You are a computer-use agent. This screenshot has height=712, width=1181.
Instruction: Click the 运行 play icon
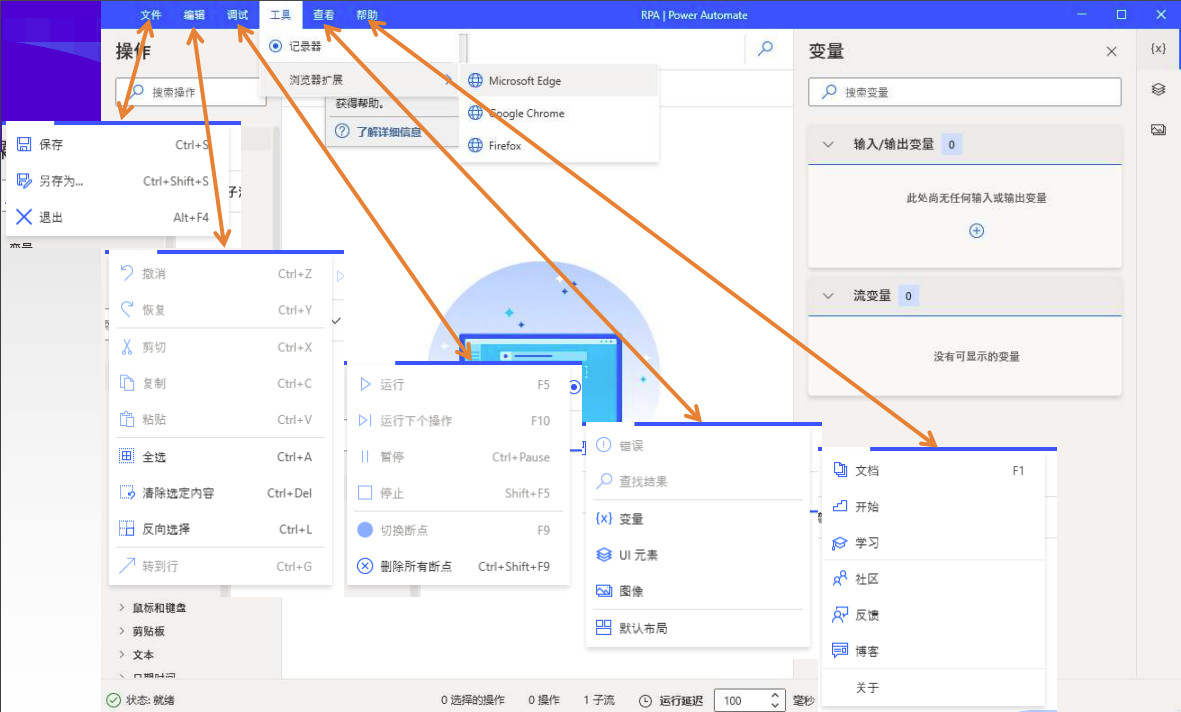(x=365, y=384)
